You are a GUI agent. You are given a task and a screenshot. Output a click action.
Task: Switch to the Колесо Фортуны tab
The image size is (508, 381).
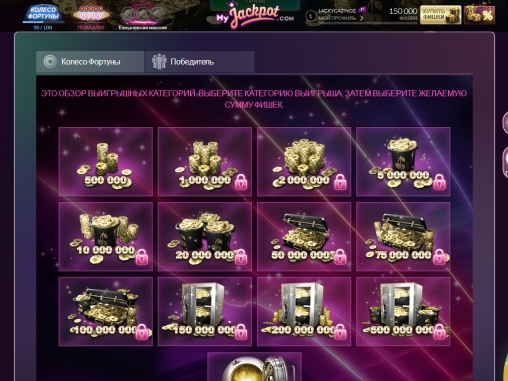tap(90, 62)
